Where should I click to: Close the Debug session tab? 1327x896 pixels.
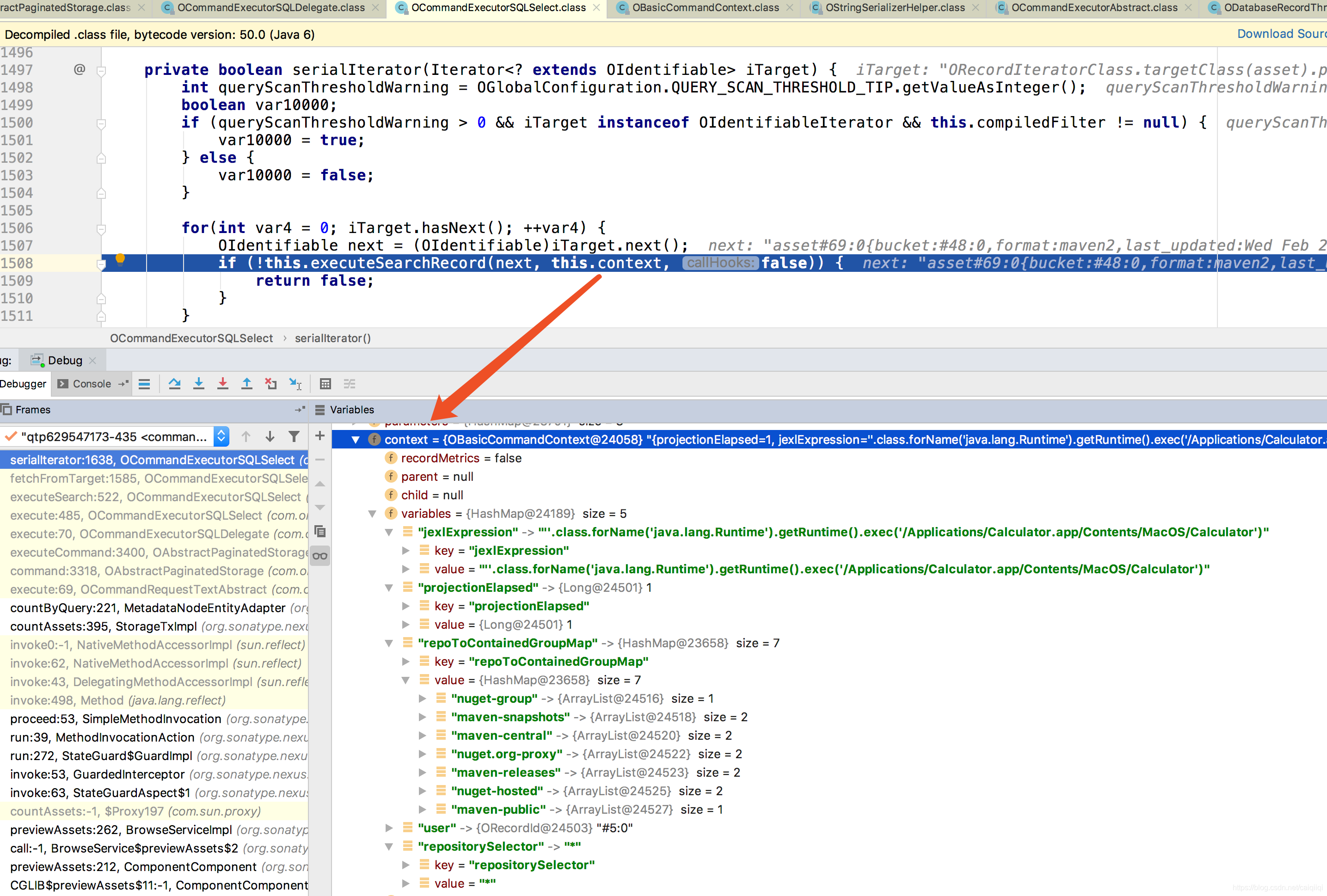coord(93,360)
